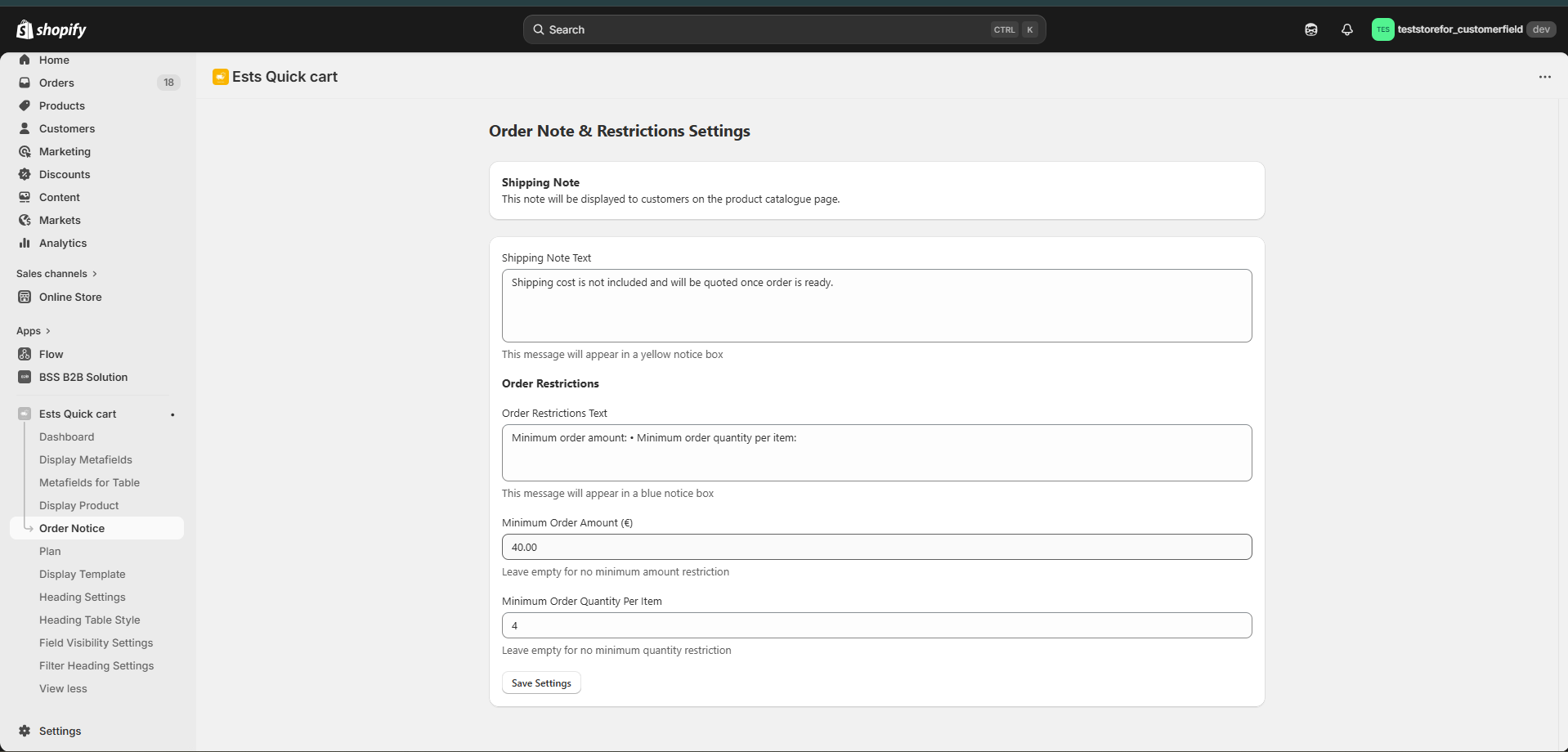The width and height of the screenshot is (1568, 752).
Task: Expand the Apps section chevron
Action: coord(48,331)
